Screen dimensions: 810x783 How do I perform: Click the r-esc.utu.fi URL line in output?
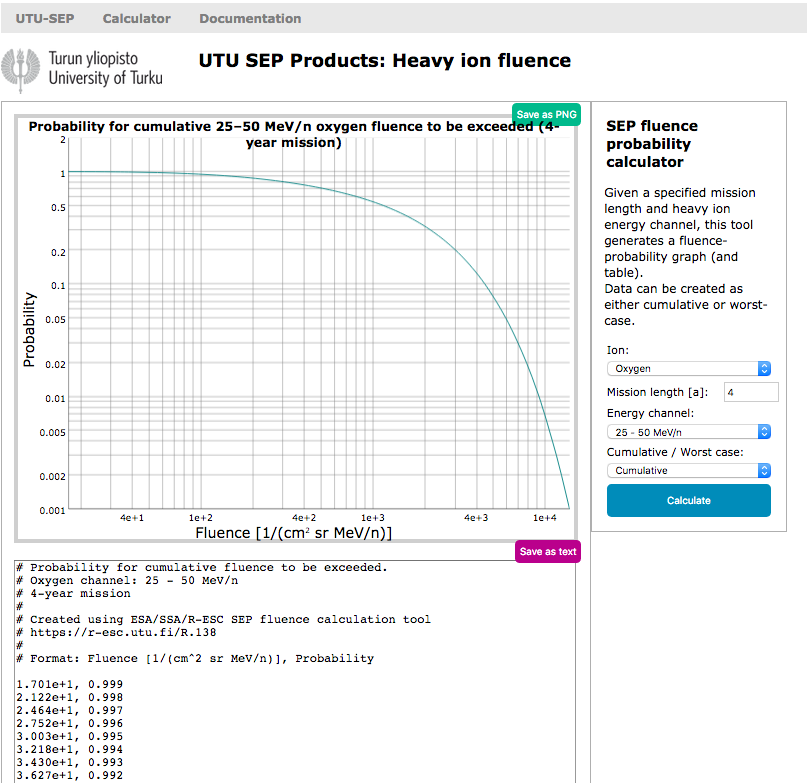[123, 632]
